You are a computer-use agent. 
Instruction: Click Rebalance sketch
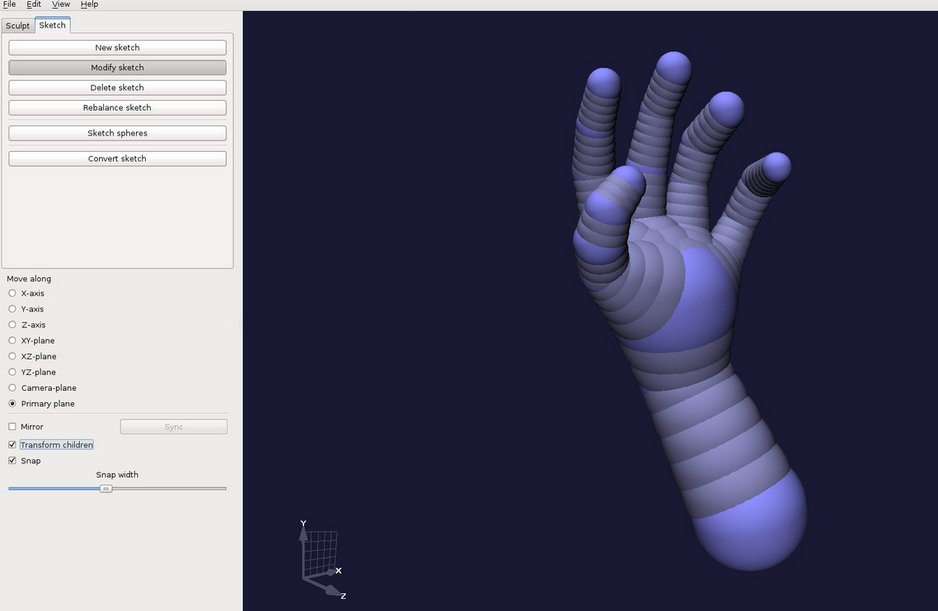(x=117, y=108)
